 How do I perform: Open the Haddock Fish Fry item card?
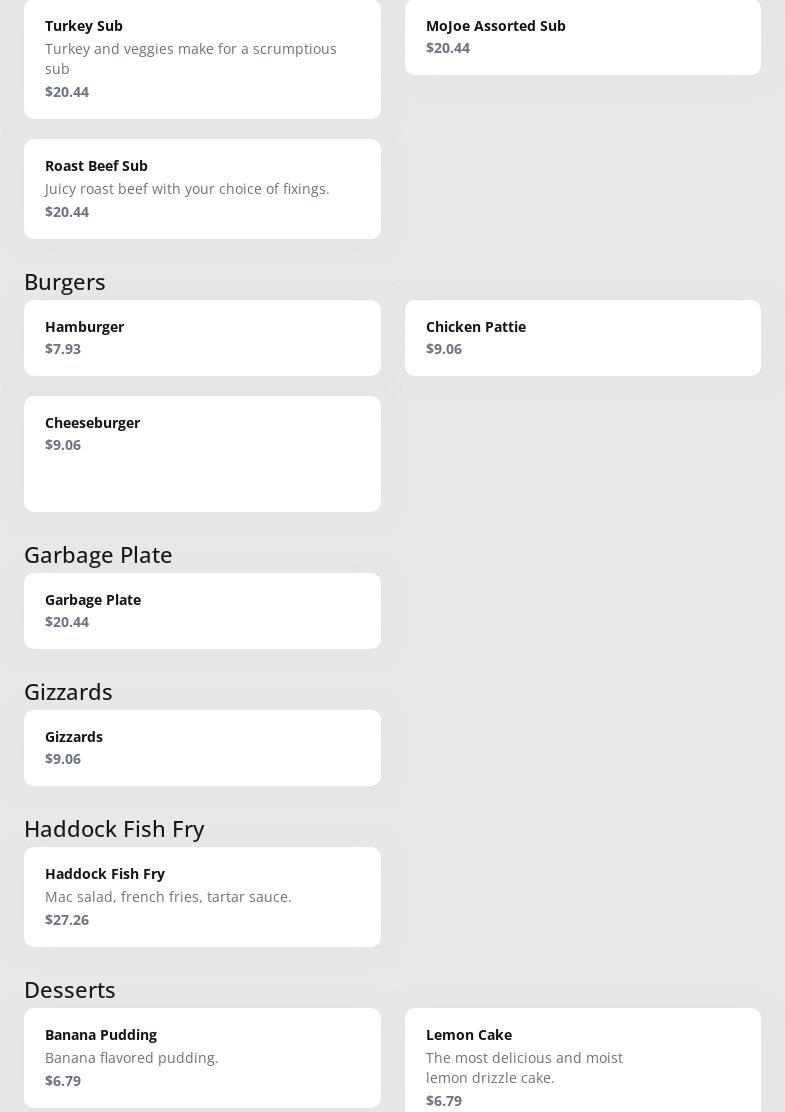point(202,896)
